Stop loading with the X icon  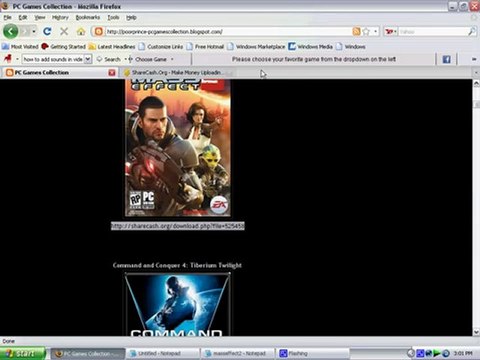click(x=64, y=32)
